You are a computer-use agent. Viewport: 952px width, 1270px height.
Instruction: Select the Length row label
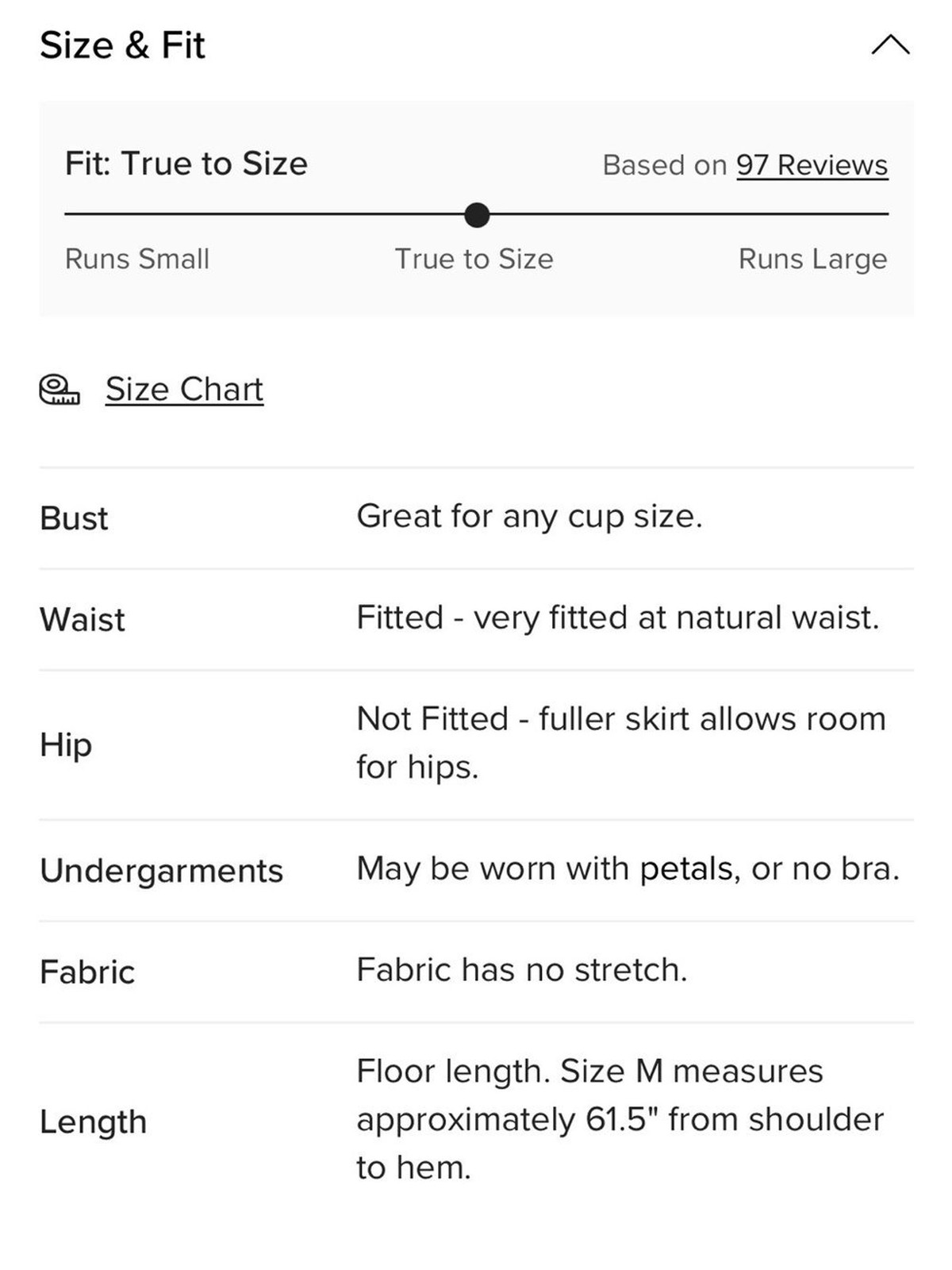[94, 1122]
